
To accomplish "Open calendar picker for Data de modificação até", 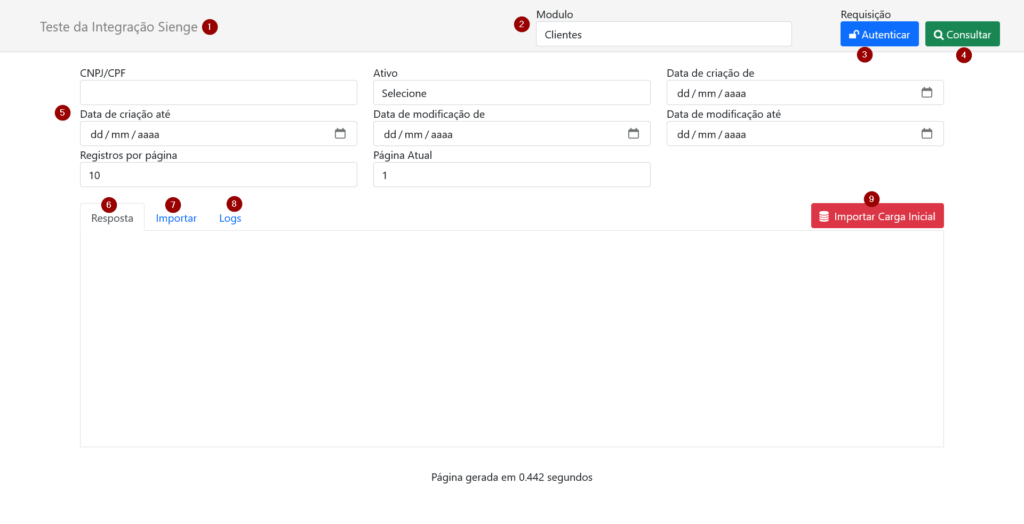I will (x=926, y=134).
